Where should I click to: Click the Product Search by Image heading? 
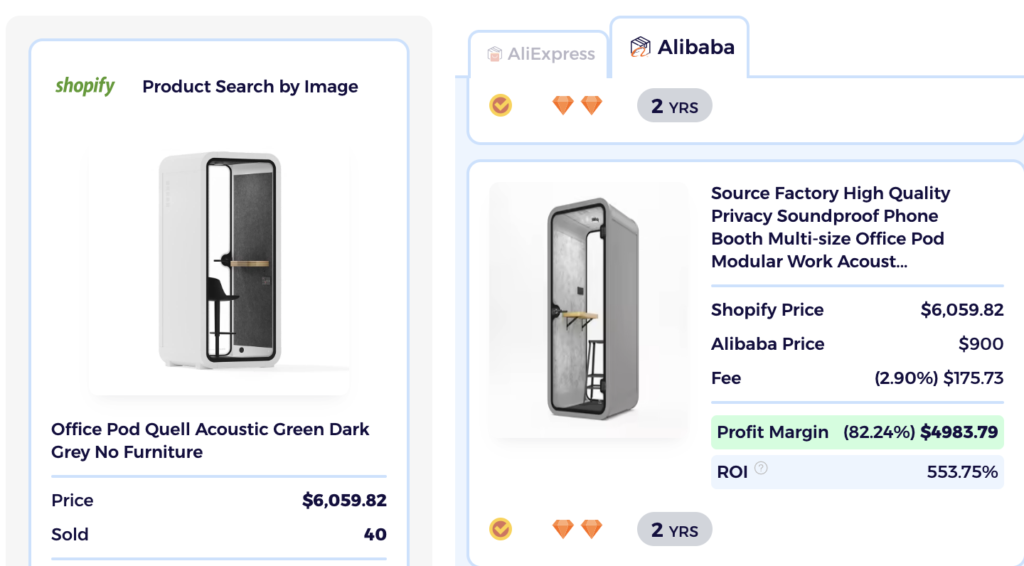point(250,86)
